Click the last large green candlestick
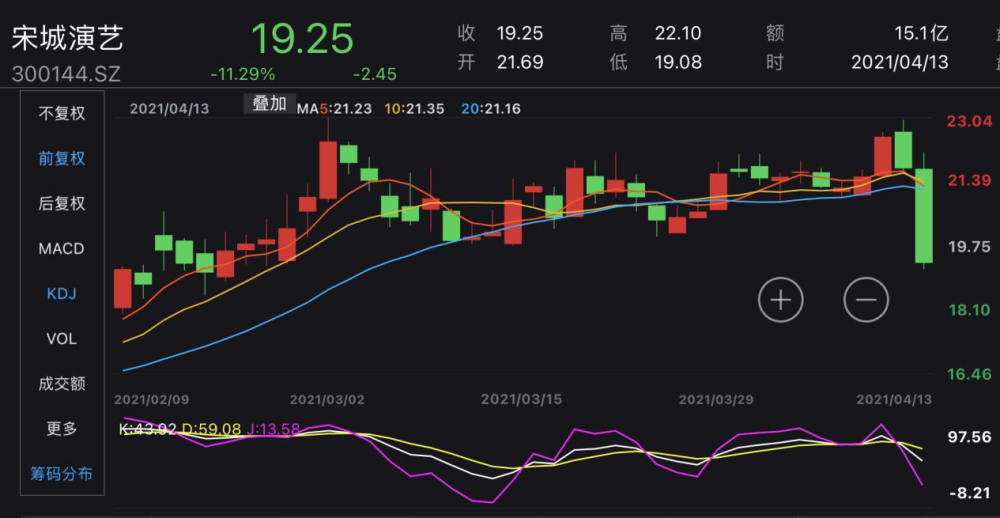Image resolution: width=1000 pixels, height=518 pixels. tap(924, 216)
